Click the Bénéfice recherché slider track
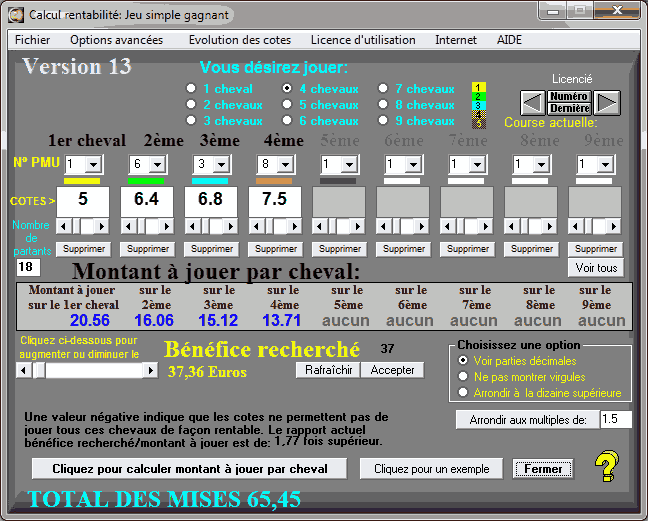The image size is (648, 521). tap(95, 370)
